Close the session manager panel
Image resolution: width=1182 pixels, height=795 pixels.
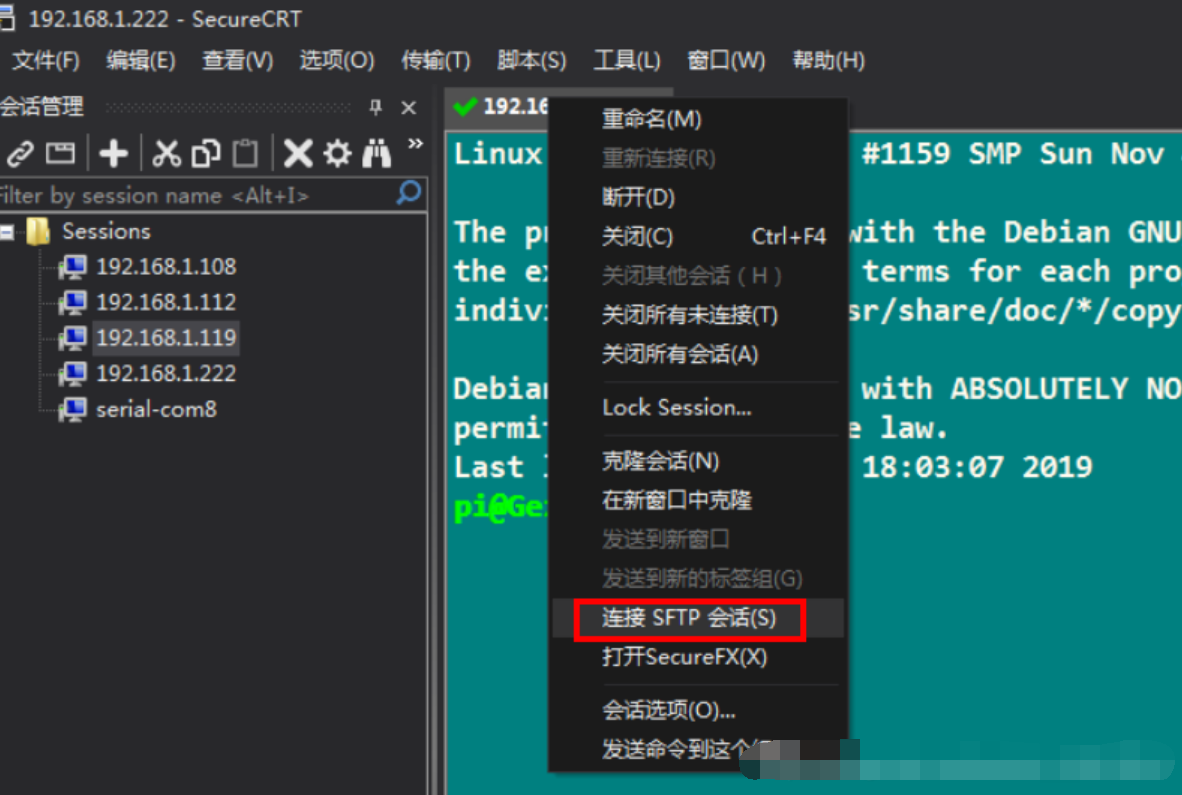pos(409,108)
